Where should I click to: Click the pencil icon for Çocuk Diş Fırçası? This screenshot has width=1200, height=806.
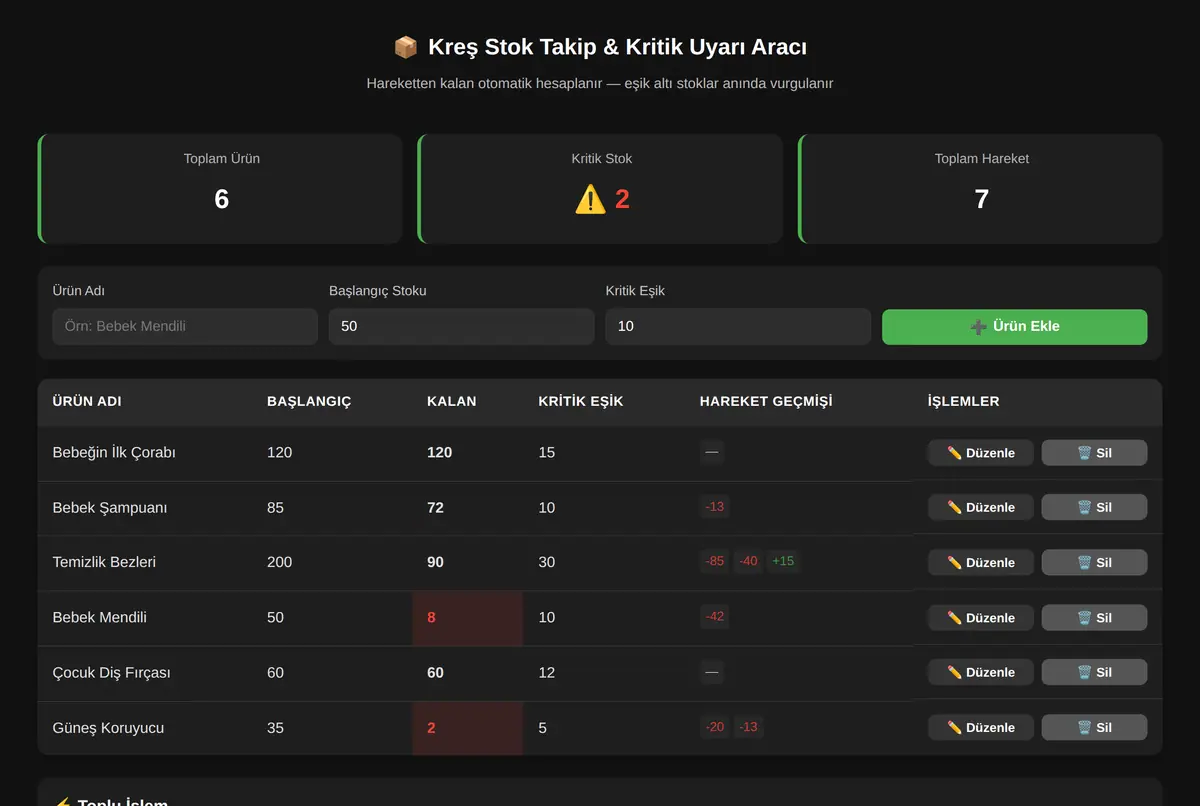click(x=954, y=673)
